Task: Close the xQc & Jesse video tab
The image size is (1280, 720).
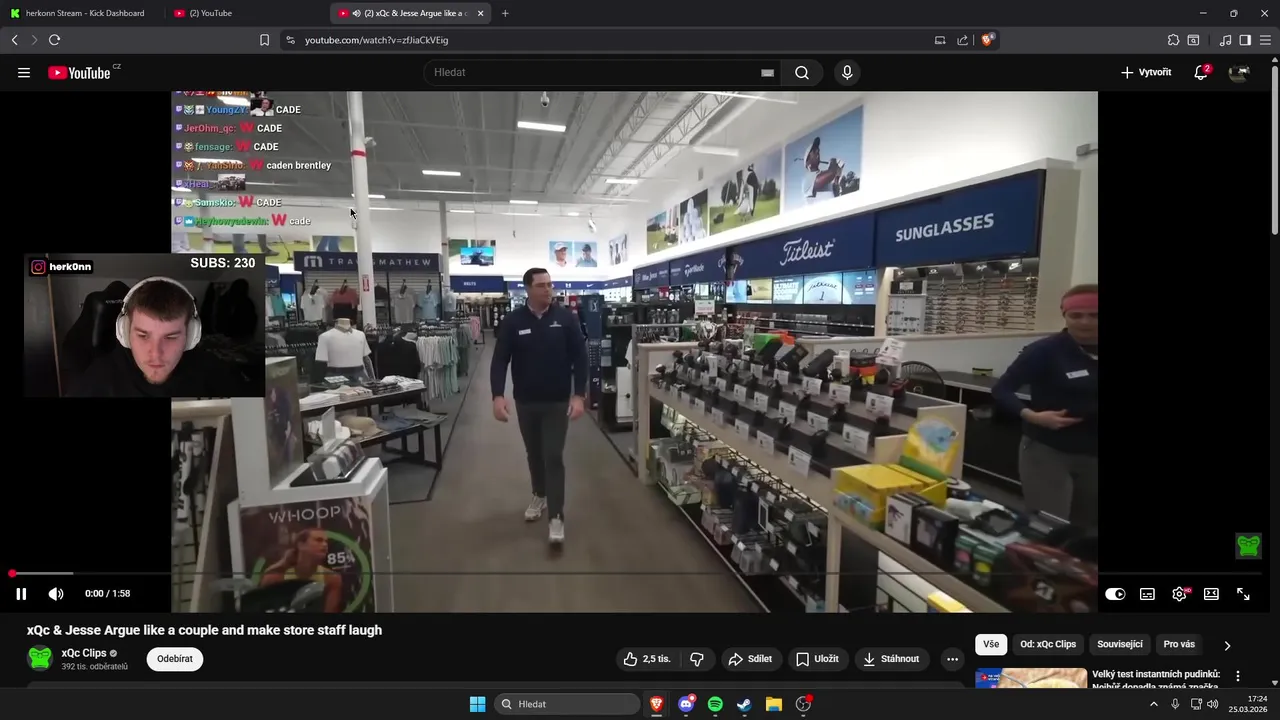Action: [x=481, y=13]
